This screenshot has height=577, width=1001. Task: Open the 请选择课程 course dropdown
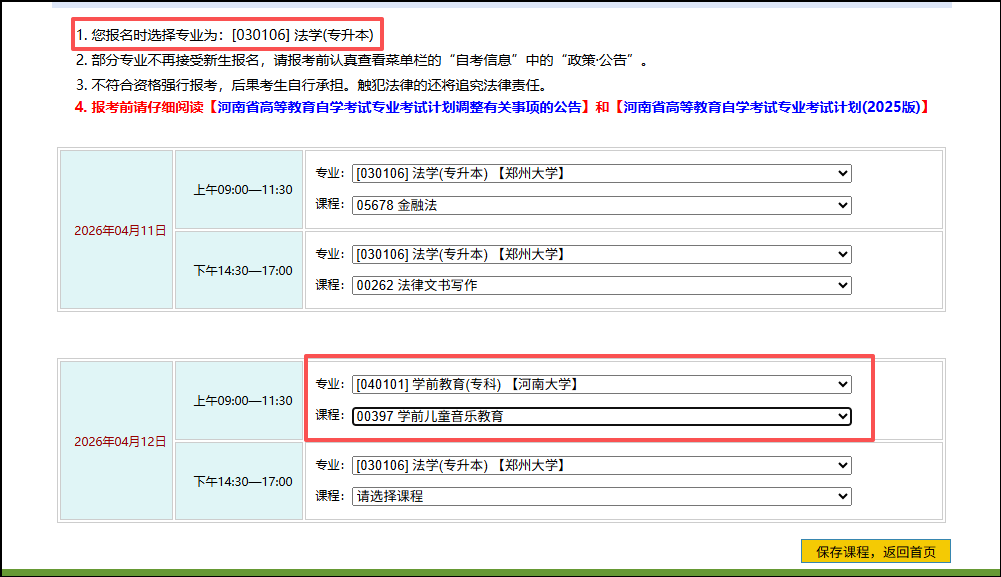pos(601,496)
